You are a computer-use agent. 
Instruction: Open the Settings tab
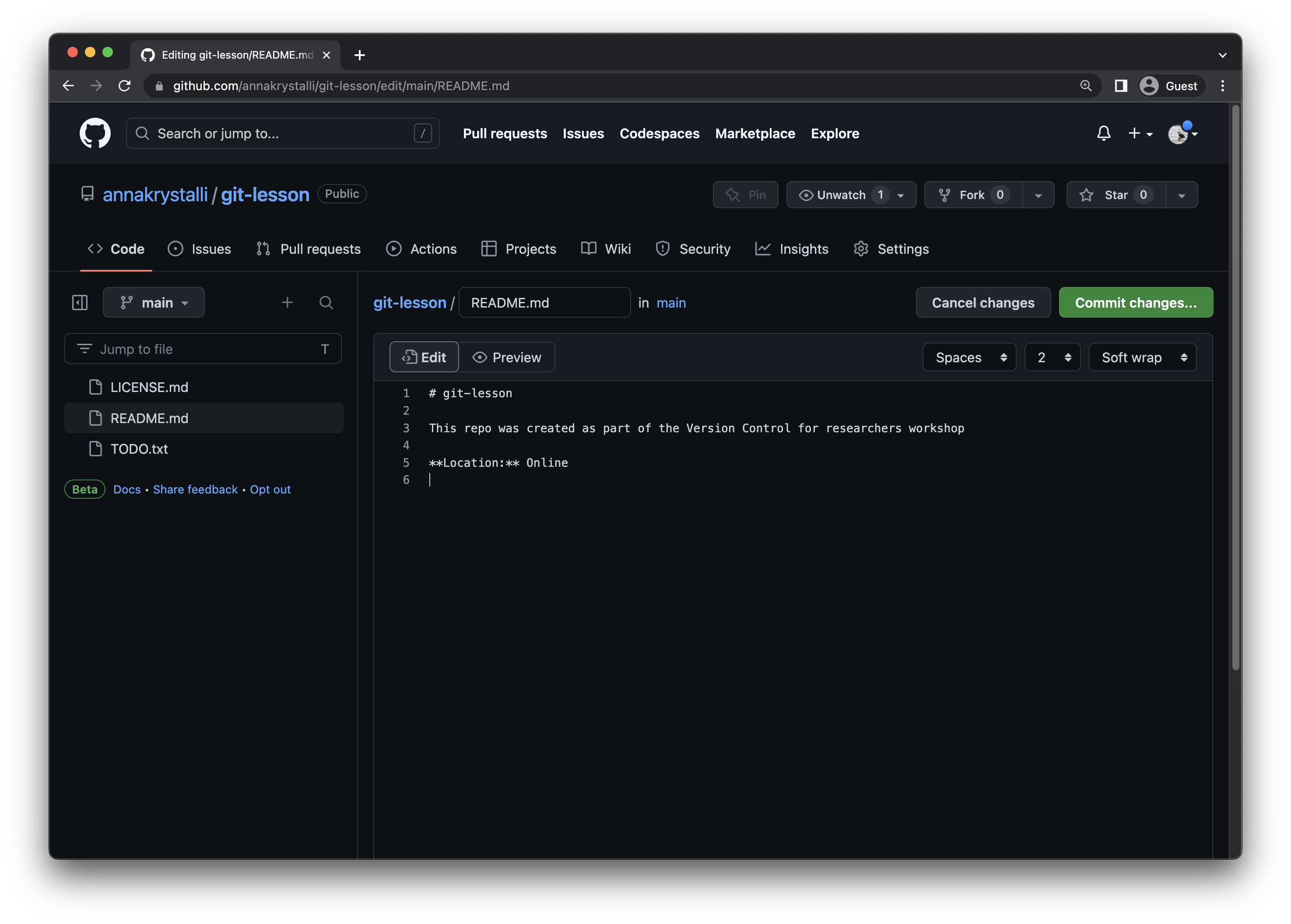point(891,248)
